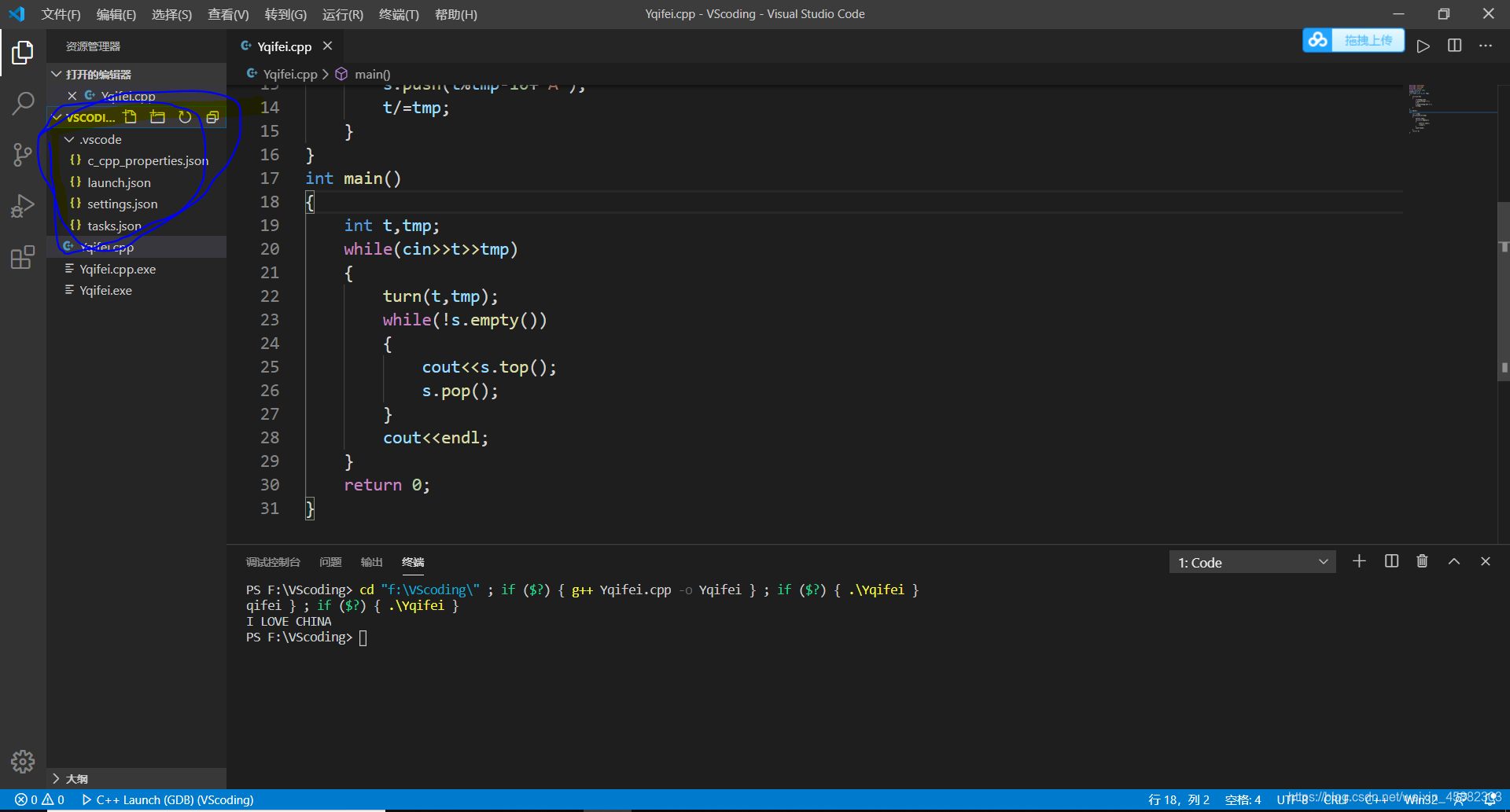Screen dimensions: 1510x812
Task: Switch to the Problems tab
Action: pos(330,562)
